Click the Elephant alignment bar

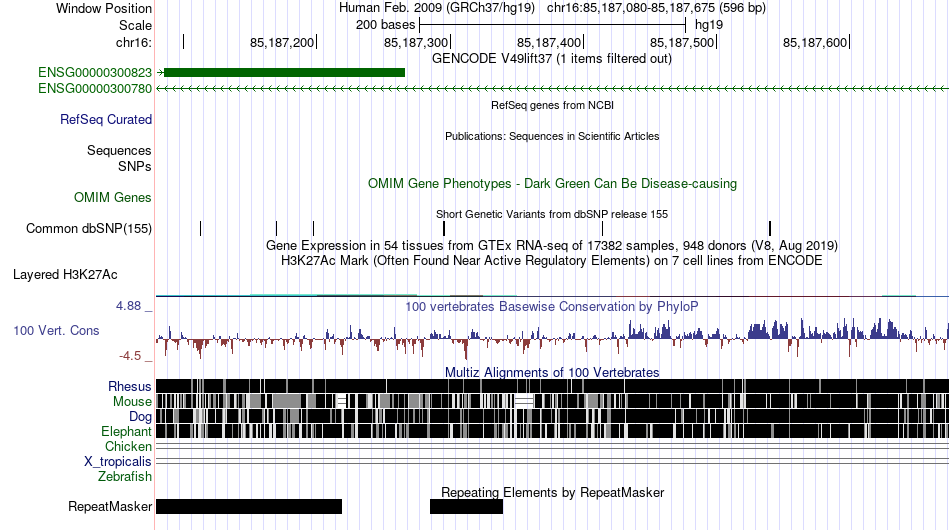click(552, 431)
